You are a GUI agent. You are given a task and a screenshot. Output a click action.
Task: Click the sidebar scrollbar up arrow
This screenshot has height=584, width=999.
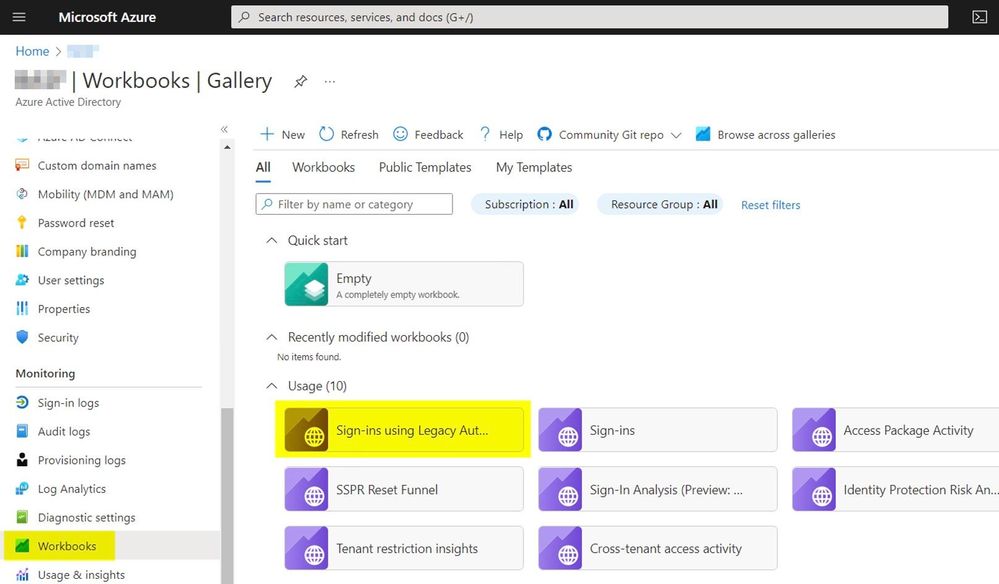(227, 147)
